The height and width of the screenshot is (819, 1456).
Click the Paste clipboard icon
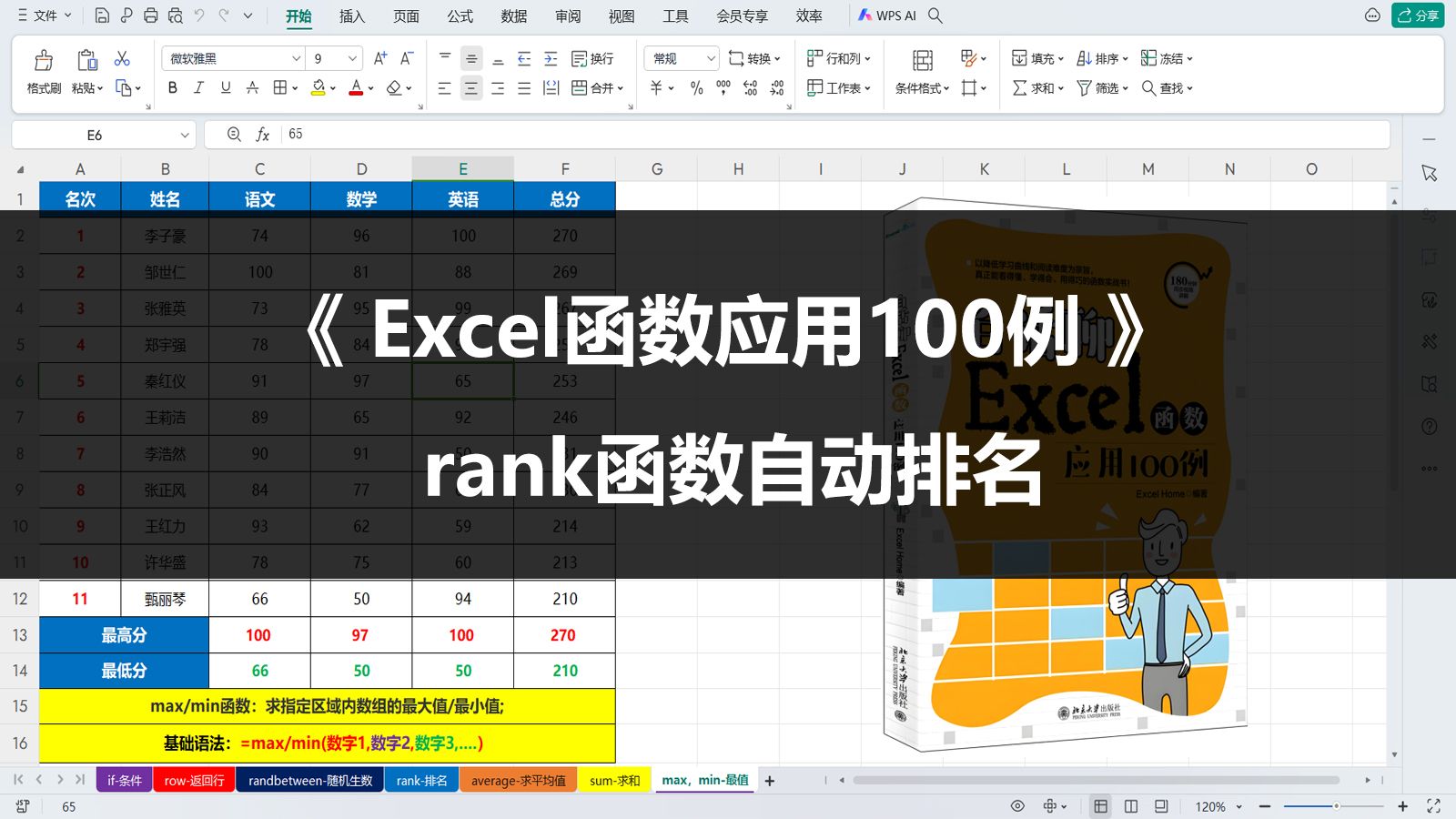(x=87, y=61)
